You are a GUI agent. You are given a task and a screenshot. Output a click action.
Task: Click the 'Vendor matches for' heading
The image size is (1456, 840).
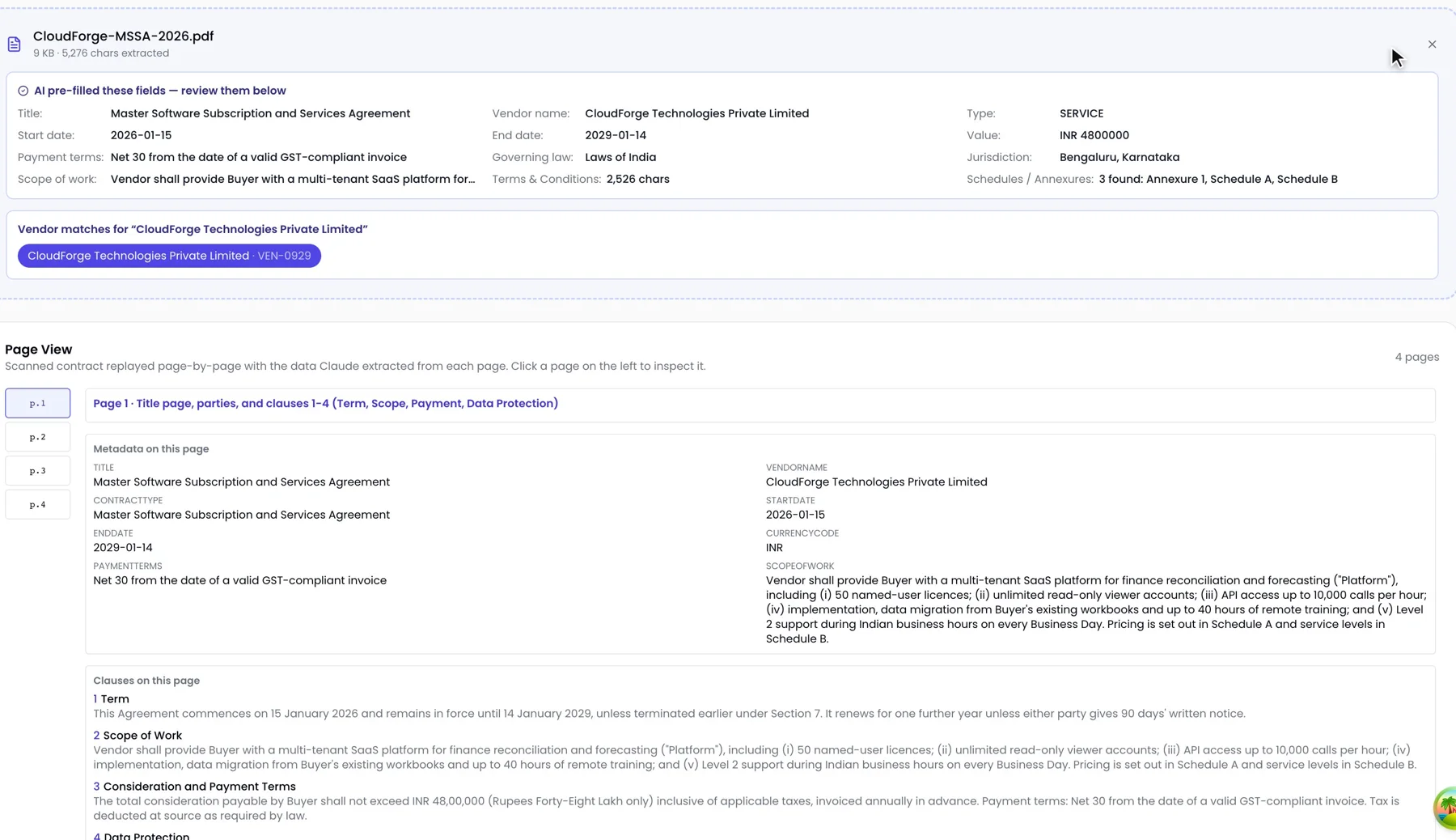click(x=193, y=229)
